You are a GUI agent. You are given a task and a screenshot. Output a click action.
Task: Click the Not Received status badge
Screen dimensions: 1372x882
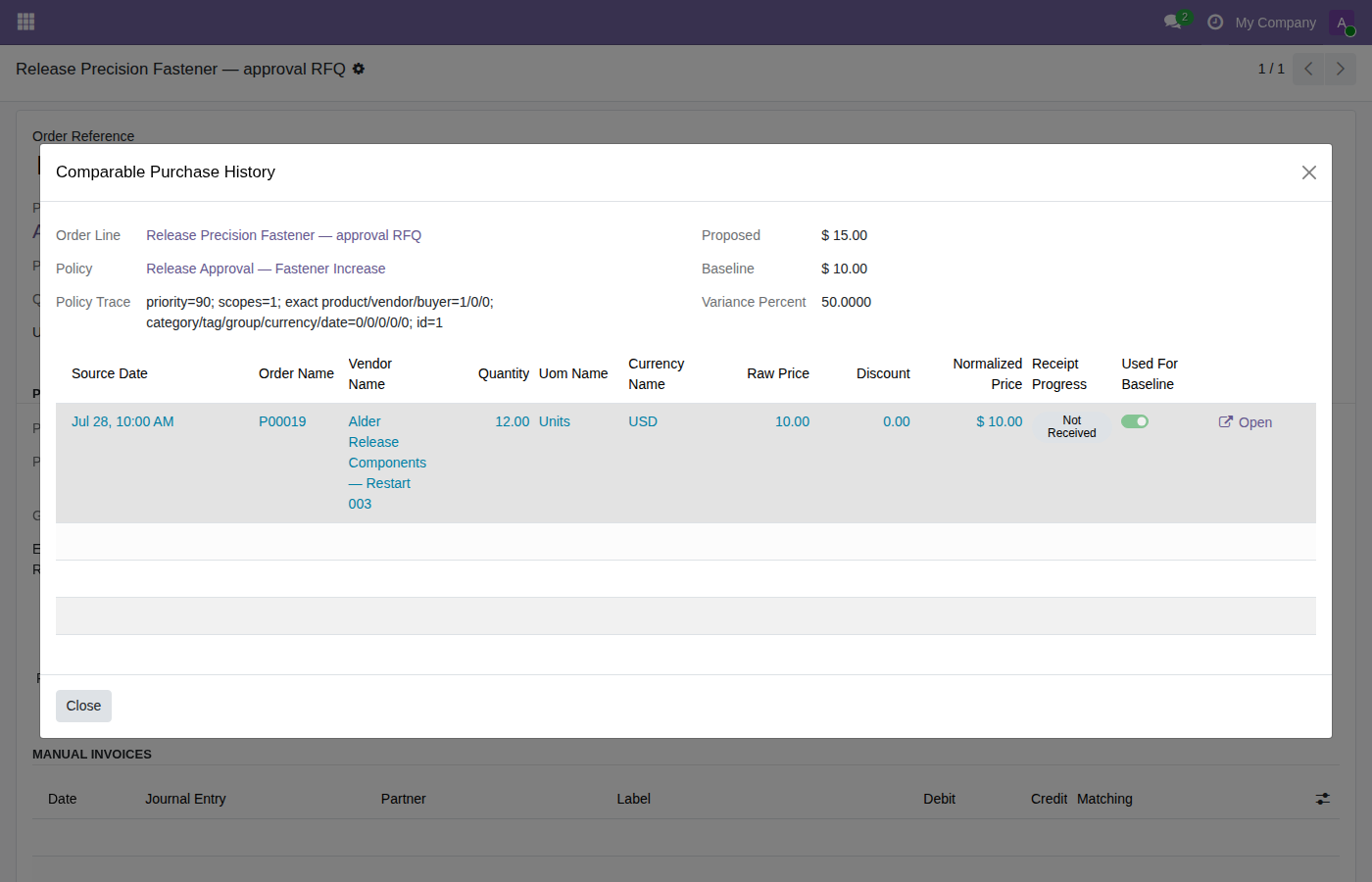tap(1071, 426)
